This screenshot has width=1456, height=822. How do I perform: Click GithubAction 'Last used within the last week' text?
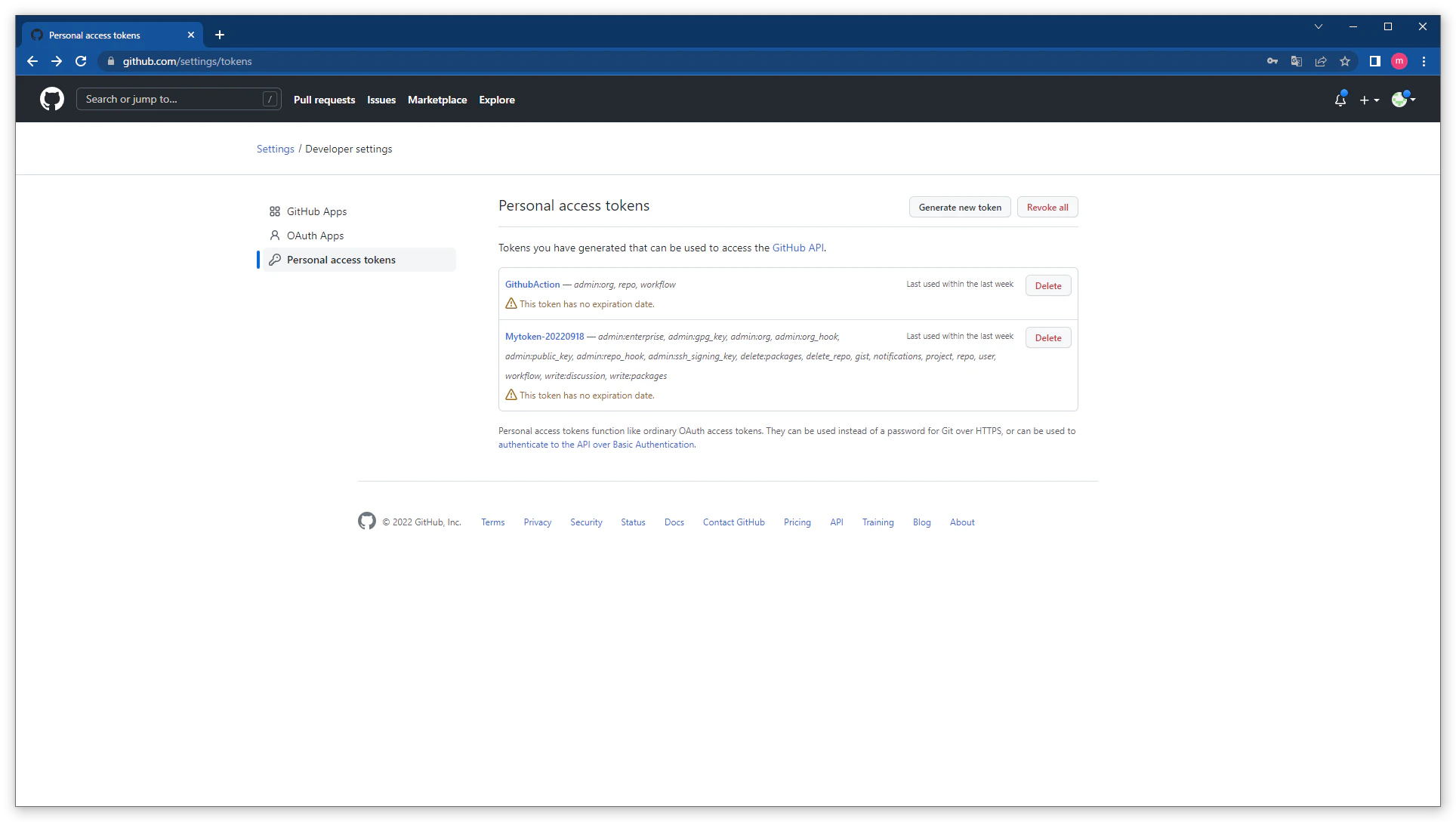(960, 285)
